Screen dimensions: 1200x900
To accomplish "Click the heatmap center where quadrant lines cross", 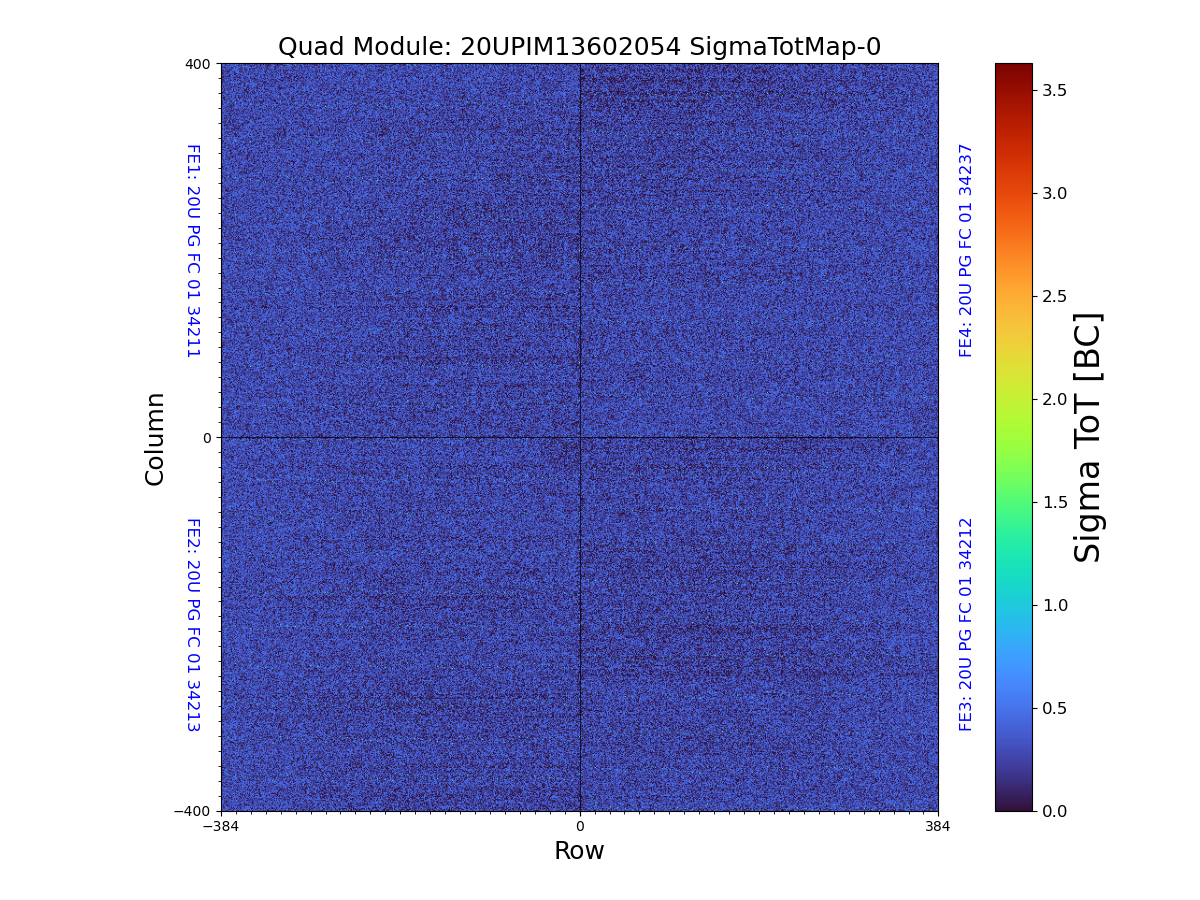I will tap(580, 438).
